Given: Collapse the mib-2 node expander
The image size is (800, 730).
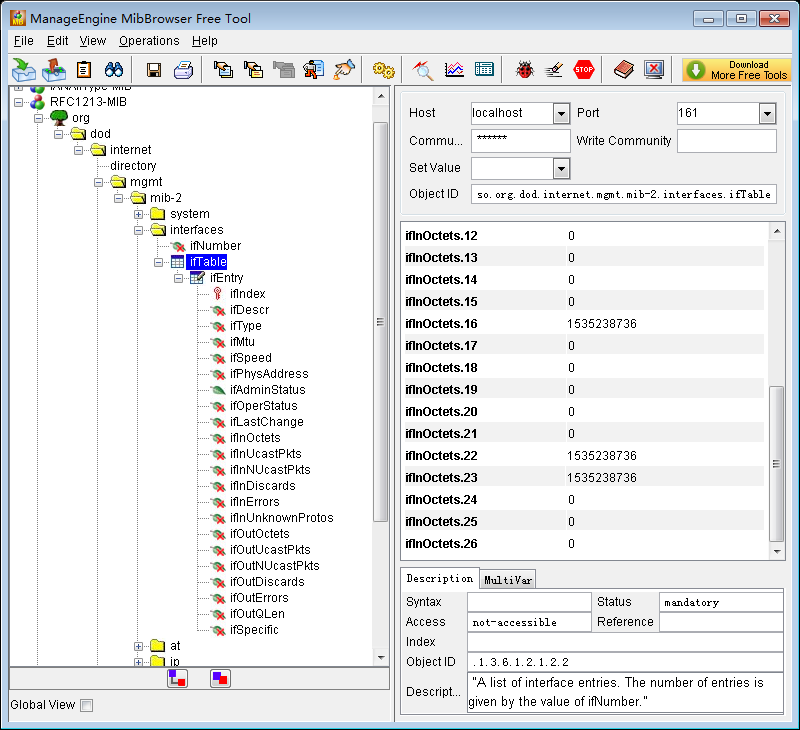Looking at the screenshot, I should click(118, 198).
